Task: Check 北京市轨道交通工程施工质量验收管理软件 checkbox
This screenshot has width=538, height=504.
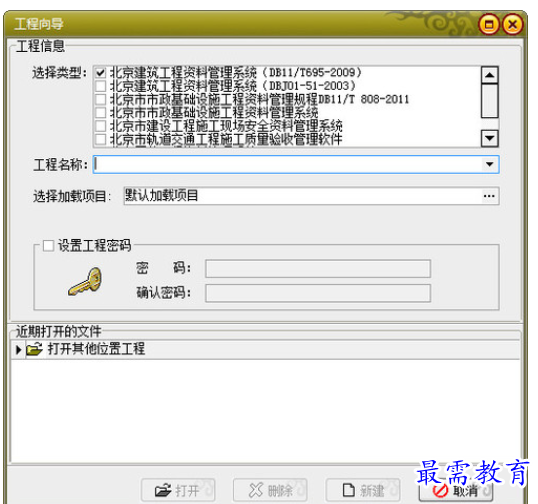Action: click(101, 139)
